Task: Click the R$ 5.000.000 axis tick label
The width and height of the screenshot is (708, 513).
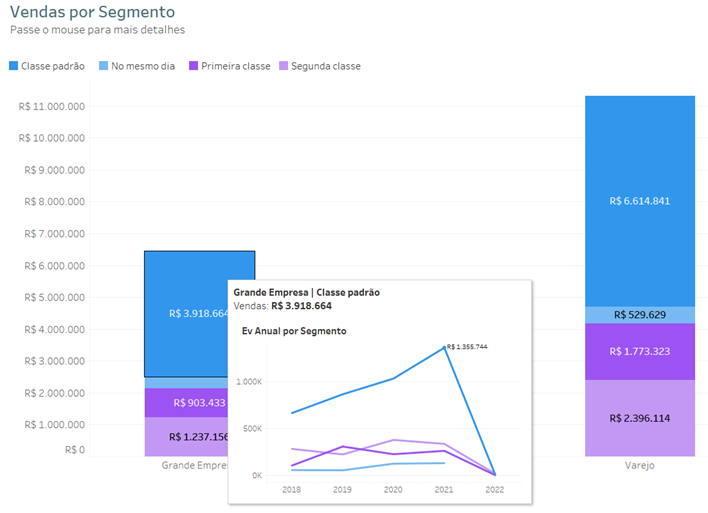Action: point(55,298)
